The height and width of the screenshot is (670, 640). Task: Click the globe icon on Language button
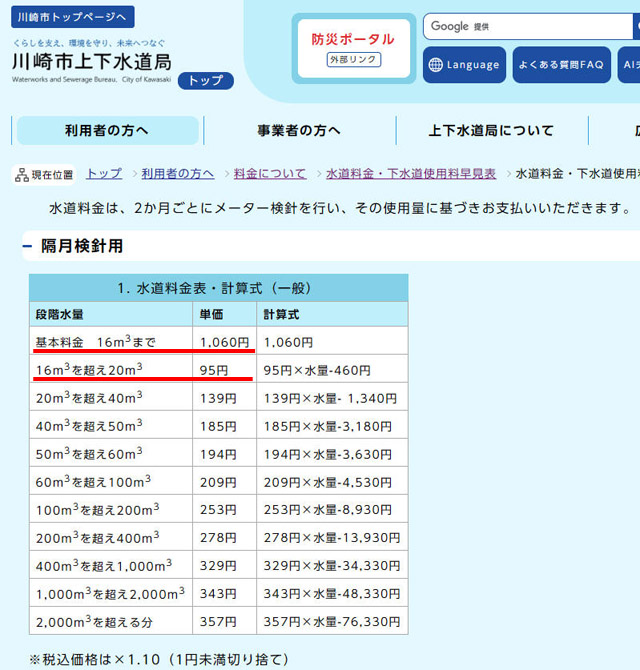(x=435, y=65)
